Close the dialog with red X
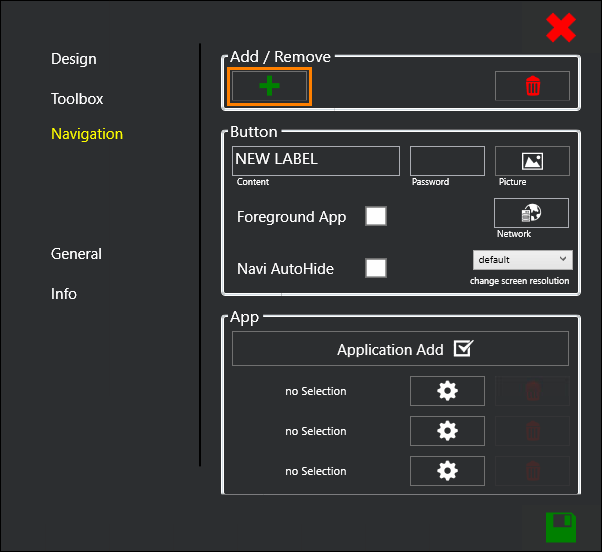 pos(561,28)
